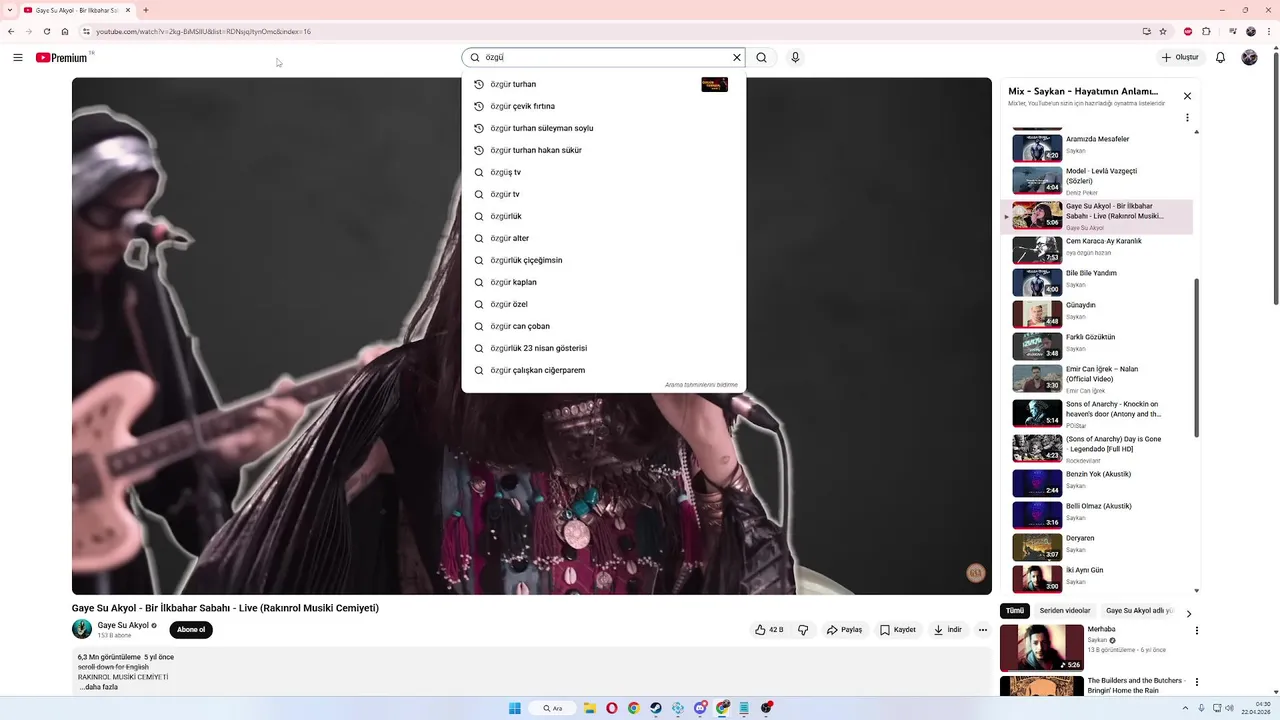
Task: Show more filter chips with right chevron
Action: click(1189, 614)
